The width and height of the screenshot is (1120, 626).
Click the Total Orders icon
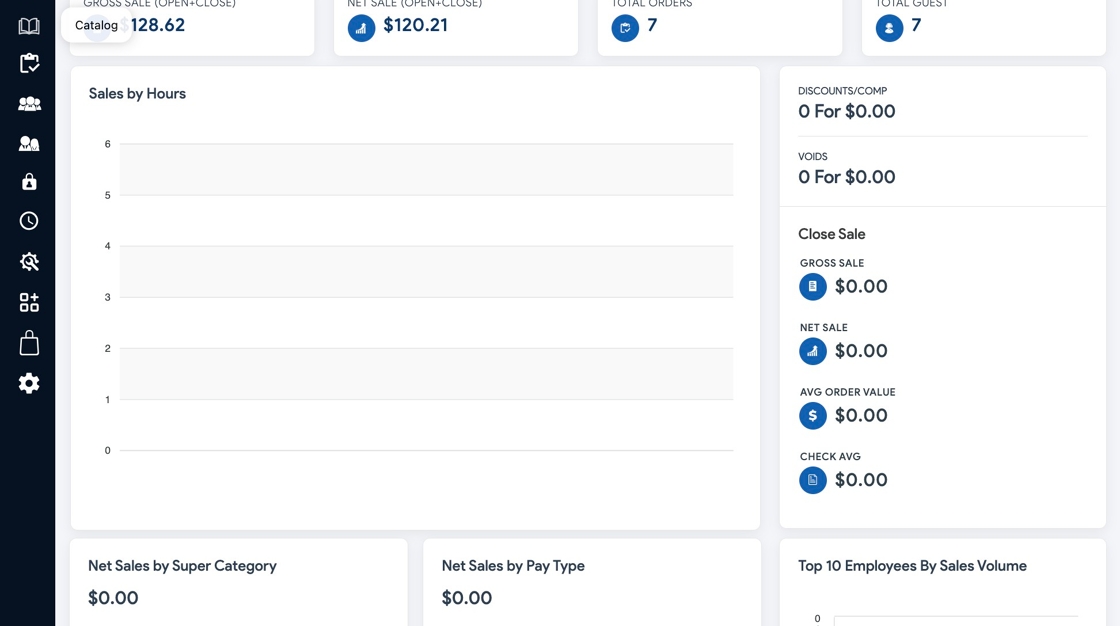[x=625, y=28]
